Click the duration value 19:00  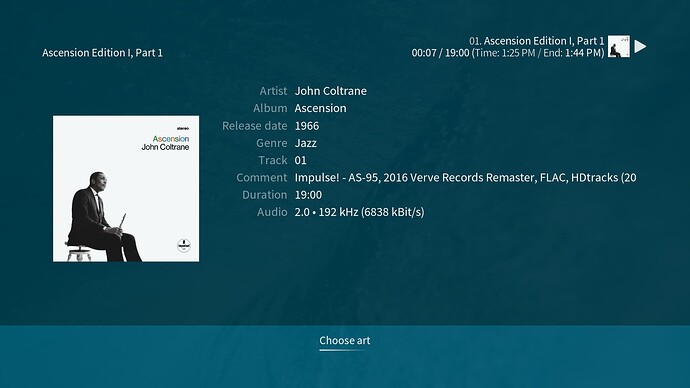coord(308,195)
